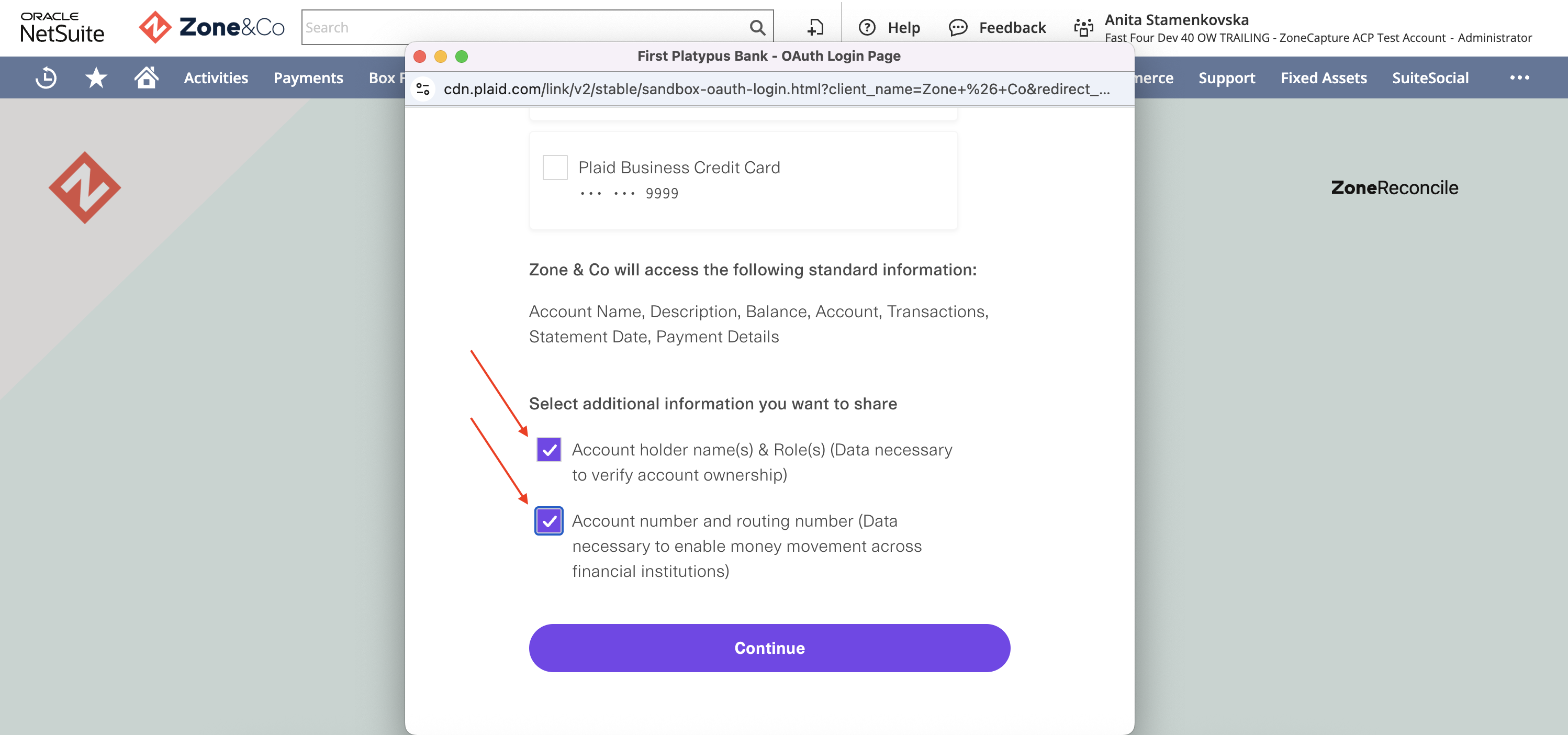
Task: Open the SuiteSocial menu
Action: [1430, 78]
